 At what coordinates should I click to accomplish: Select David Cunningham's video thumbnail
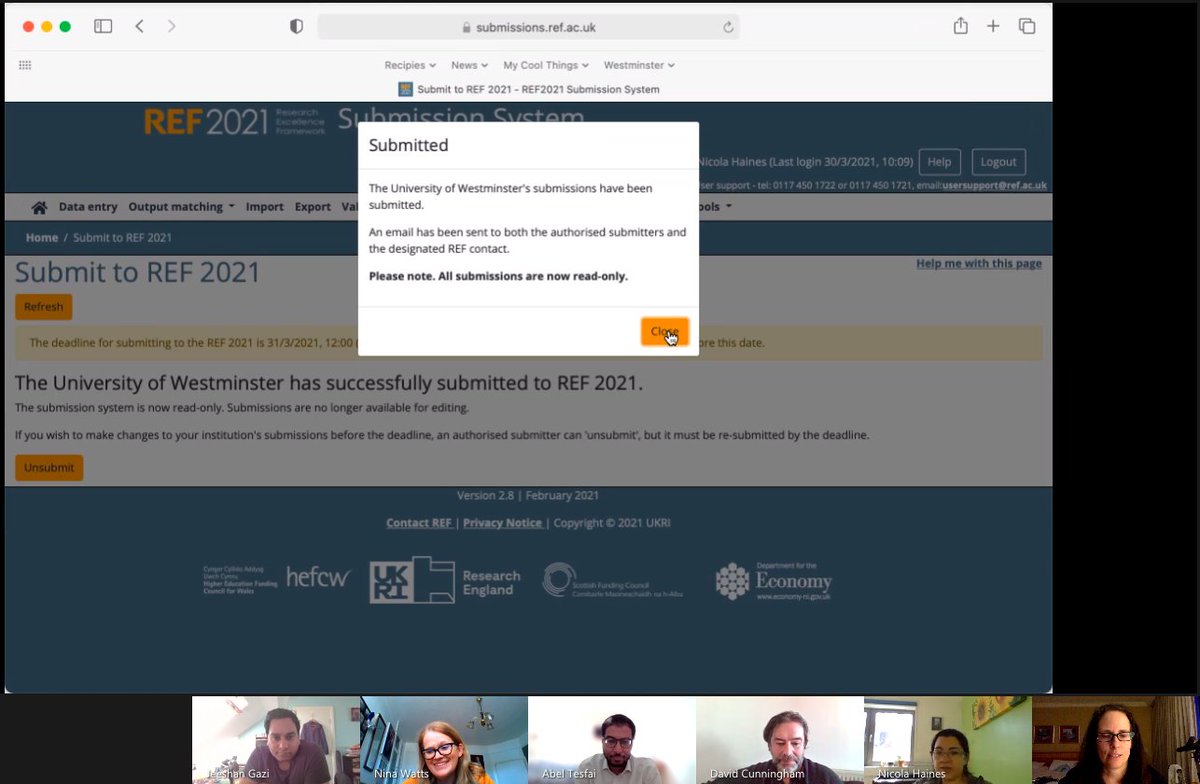780,740
